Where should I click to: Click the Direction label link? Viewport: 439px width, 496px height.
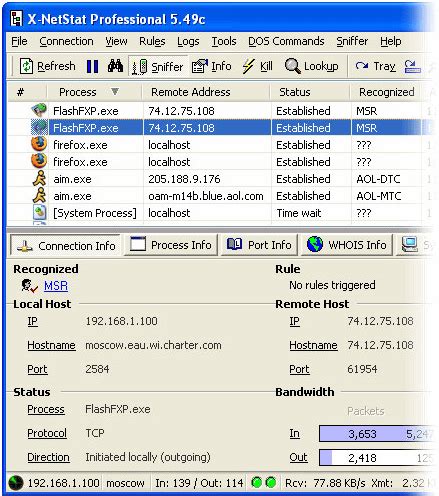tap(49, 457)
